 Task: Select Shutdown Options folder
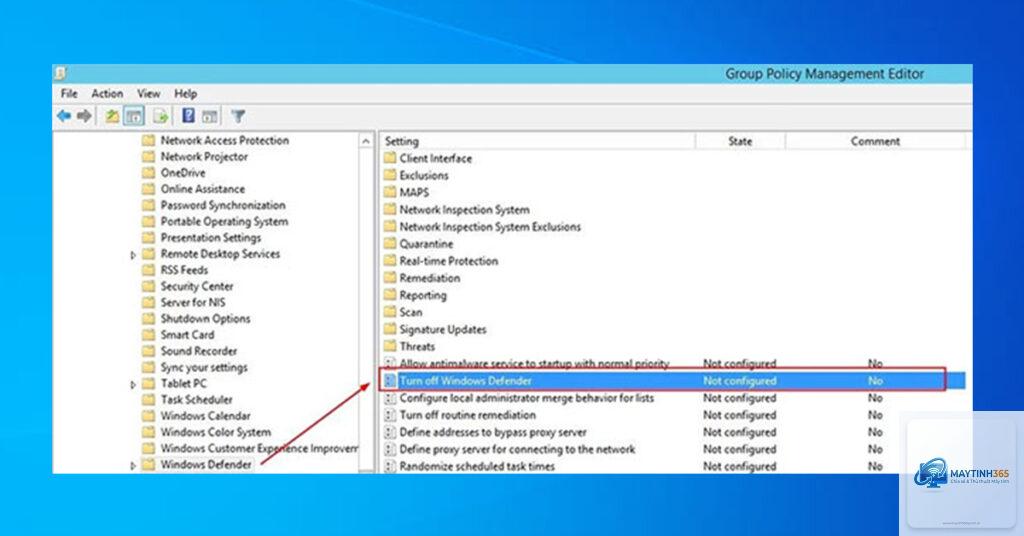[206, 319]
